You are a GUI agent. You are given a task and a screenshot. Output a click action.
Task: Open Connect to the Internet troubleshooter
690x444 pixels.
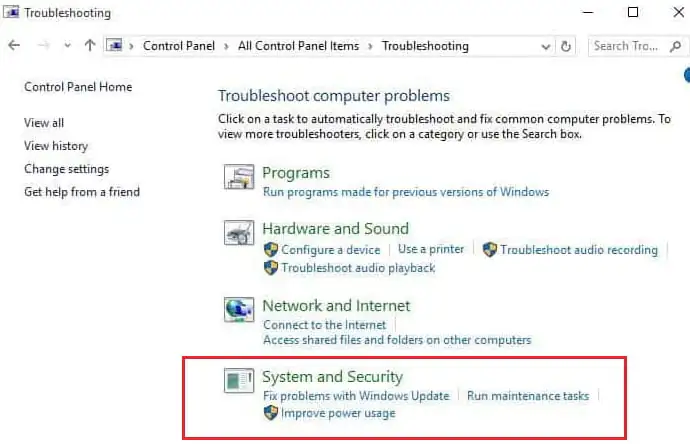click(x=323, y=325)
